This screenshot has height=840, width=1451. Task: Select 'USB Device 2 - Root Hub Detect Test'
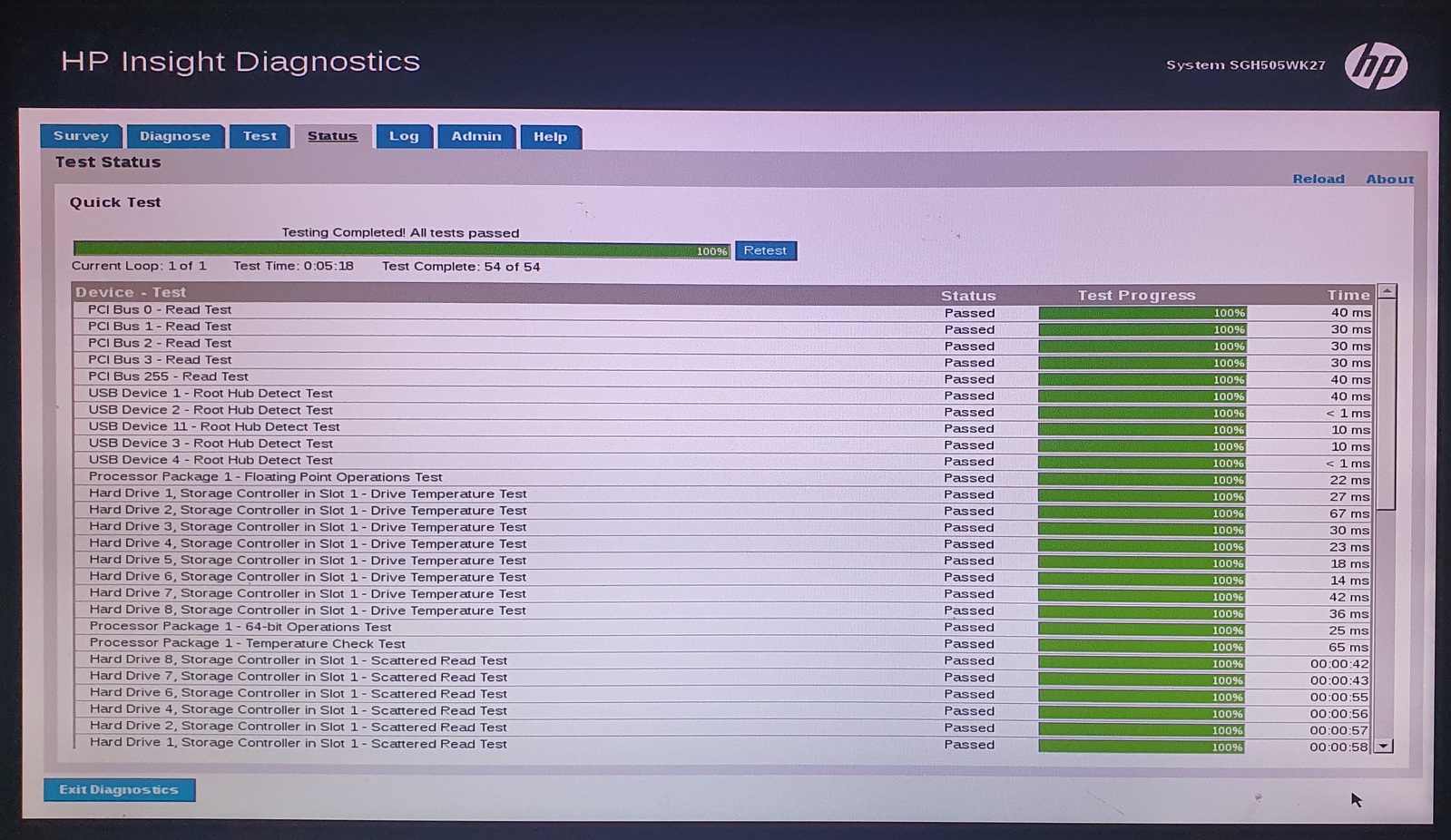coord(723,411)
